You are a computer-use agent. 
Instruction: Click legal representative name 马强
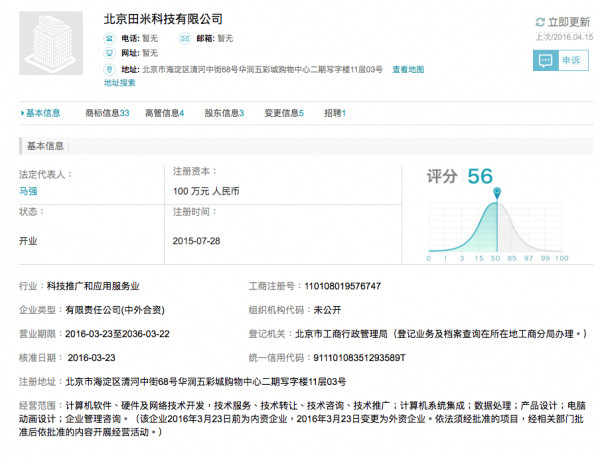tap(29, 189)
